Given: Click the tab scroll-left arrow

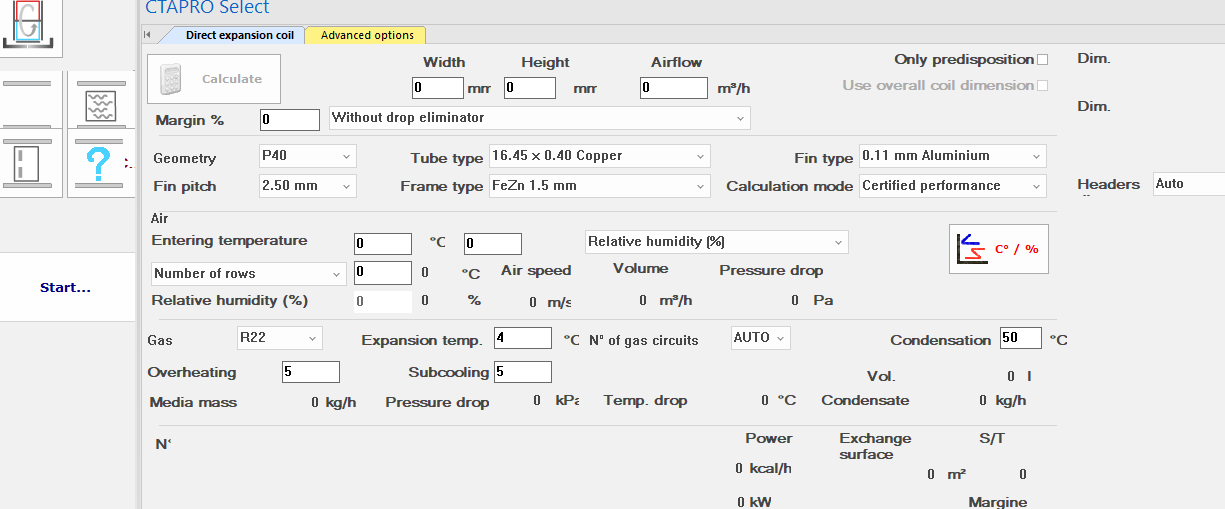Looking at the screenshot, I should (x=147, y=35).
